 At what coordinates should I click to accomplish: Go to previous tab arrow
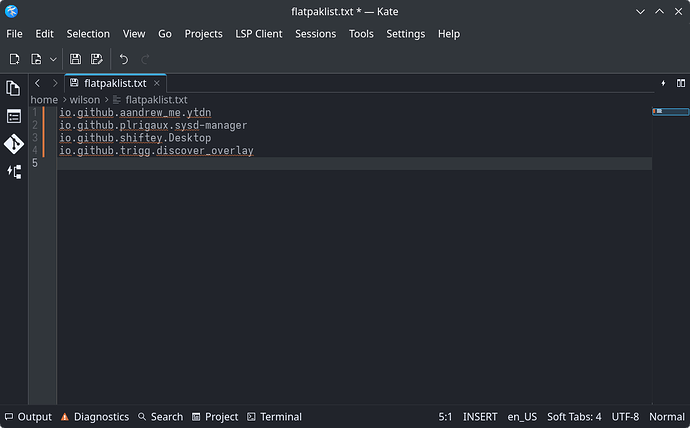click(37, 83)
